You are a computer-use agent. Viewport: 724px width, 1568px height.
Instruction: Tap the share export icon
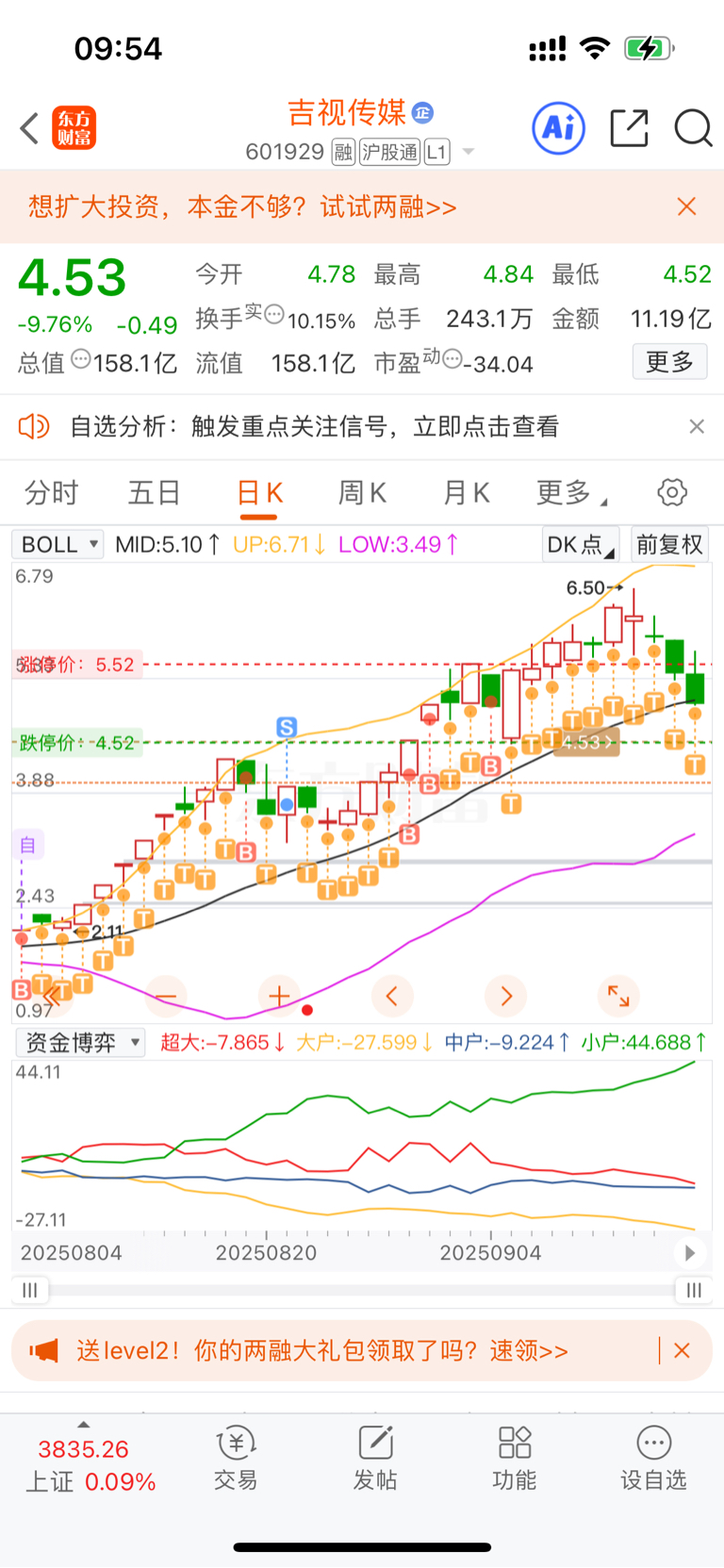629,128
